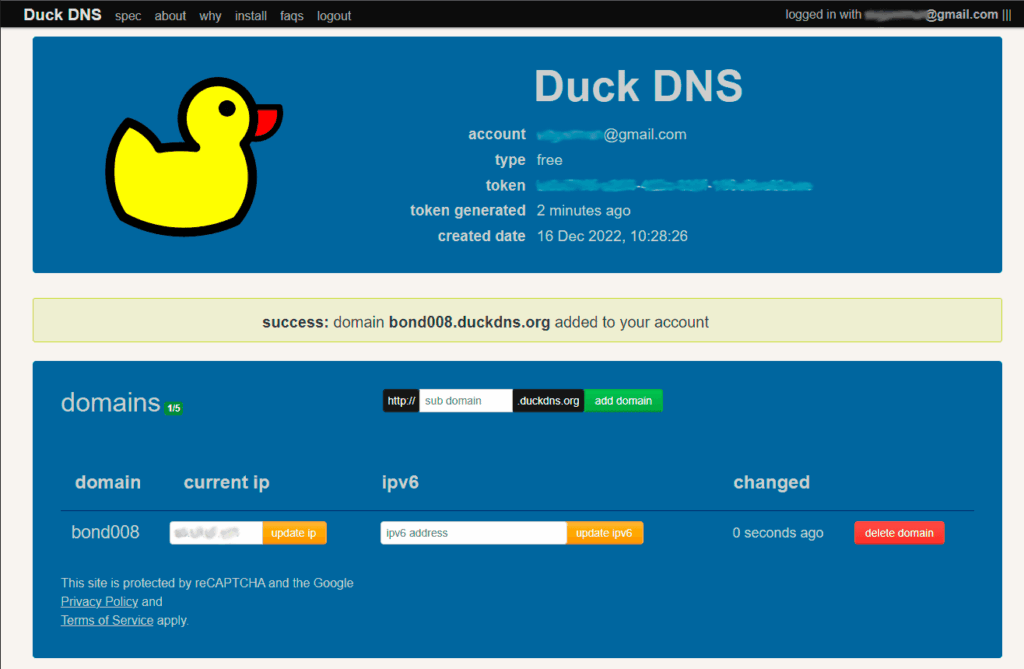The image size is (1024, 669).
Task: Click the current ip field for bond008
Action: (x=216, y=532)
